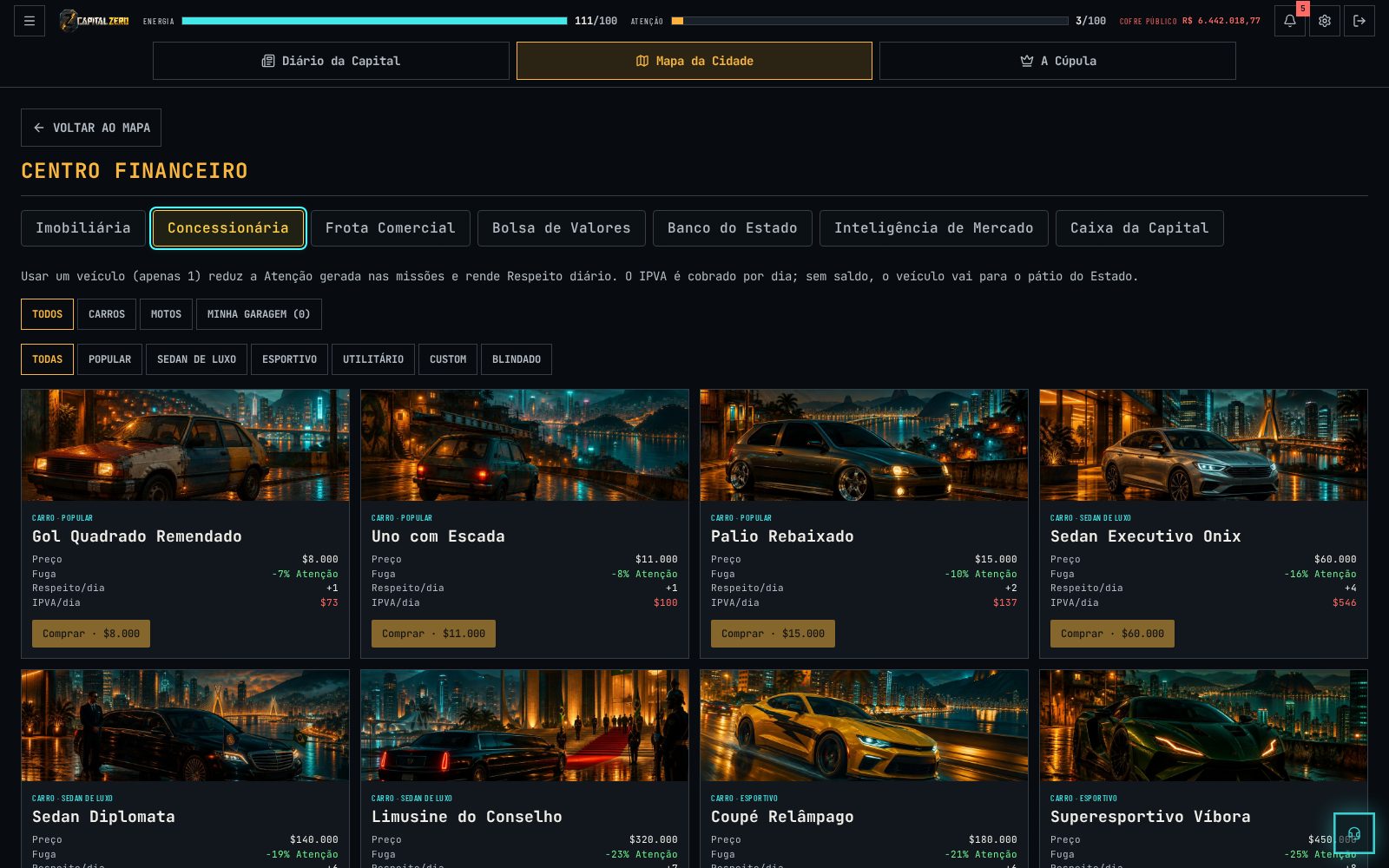Switch to Mapa da Cidade tab
The width and height of the screenshot is (1389, 868).
point(694,61)
